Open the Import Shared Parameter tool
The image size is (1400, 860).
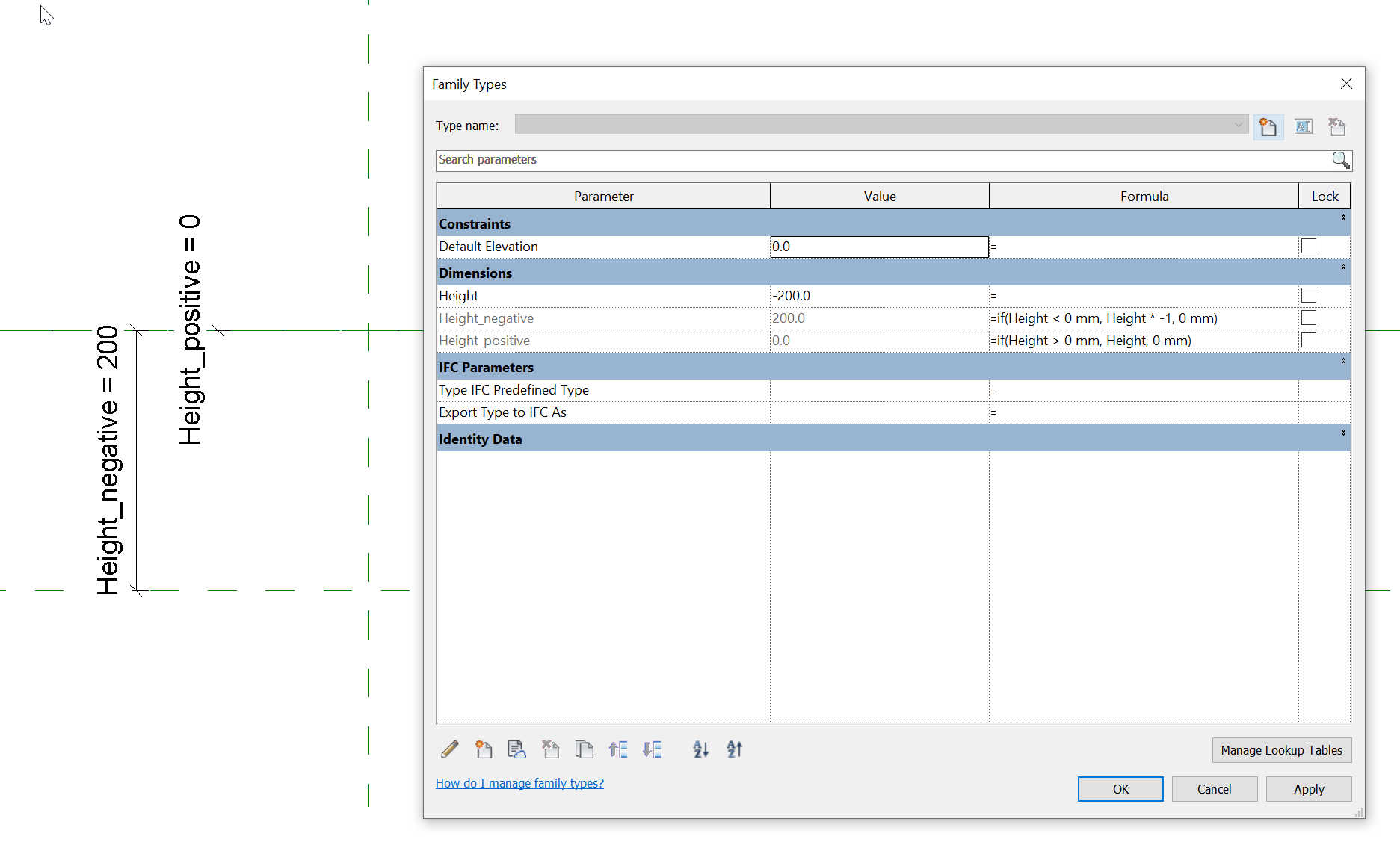[x=516, y=749]
